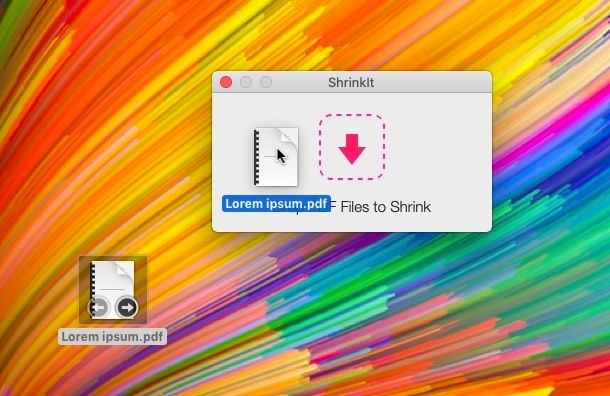Click the spiral binding of dragged PDF icon

click(x=256, y=157)
